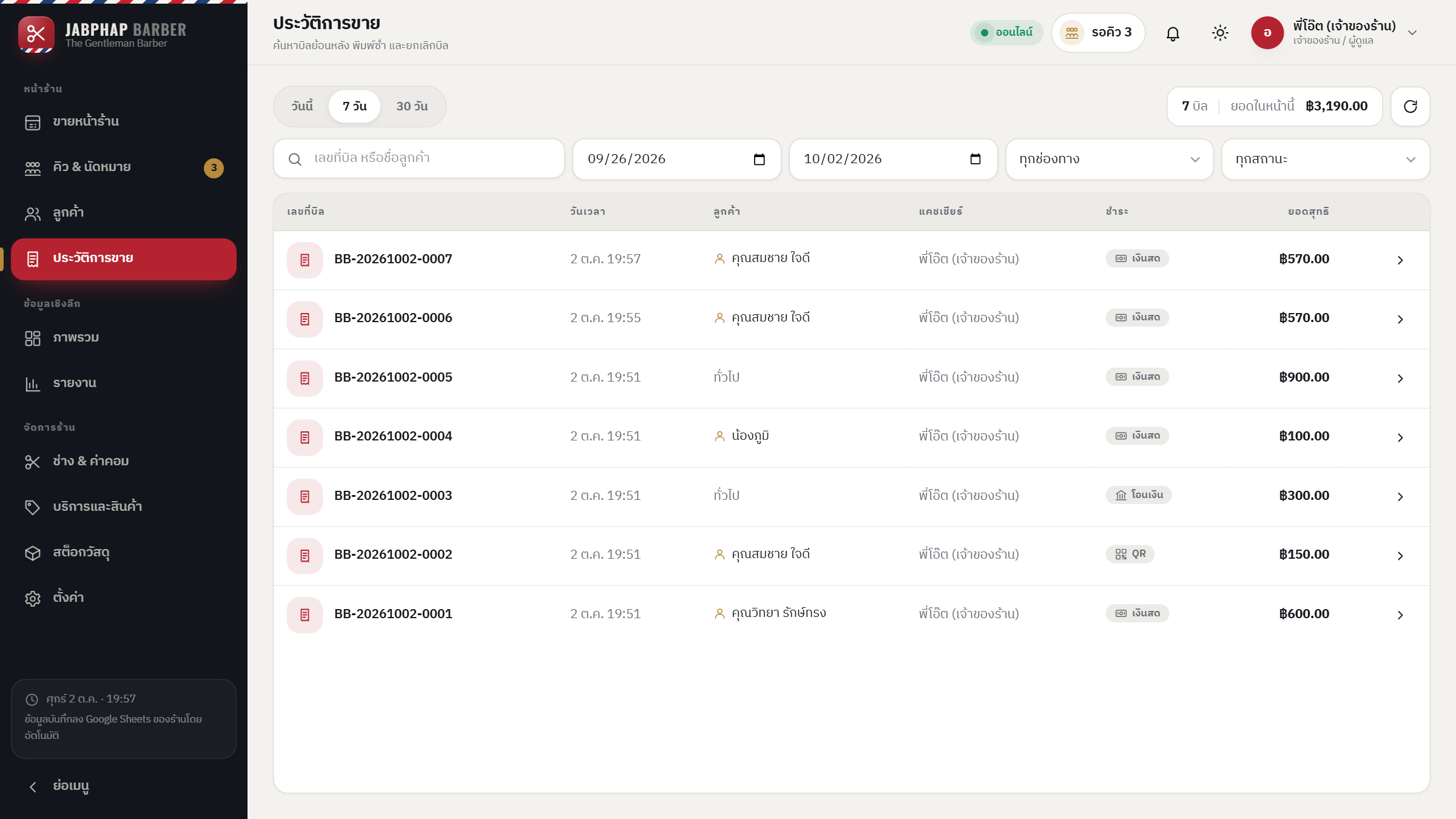Open บริการและสินค้า menu item
Viewport: 1456px width, 819px height.
coord(124,507)
